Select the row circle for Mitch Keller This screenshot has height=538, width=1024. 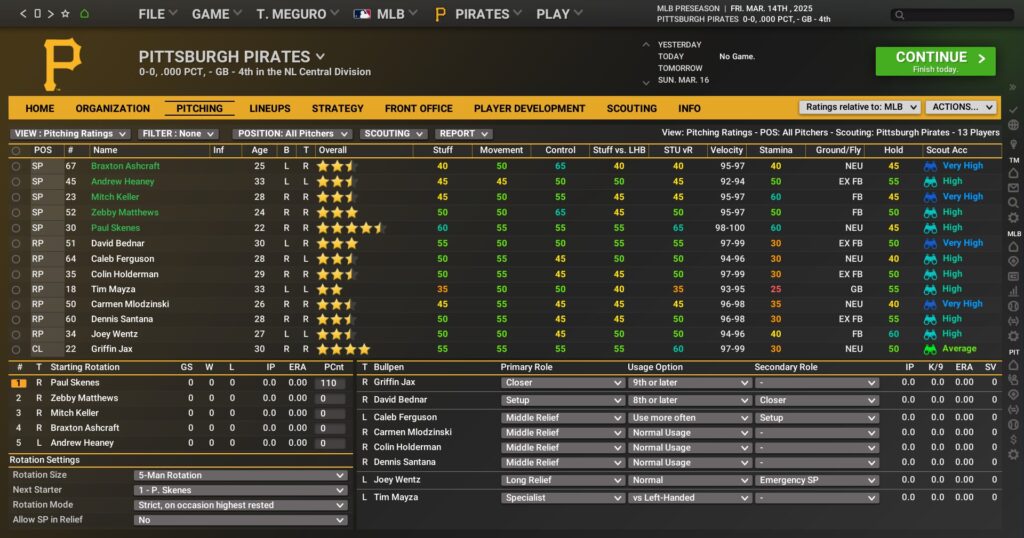click(x=16, y=197)
